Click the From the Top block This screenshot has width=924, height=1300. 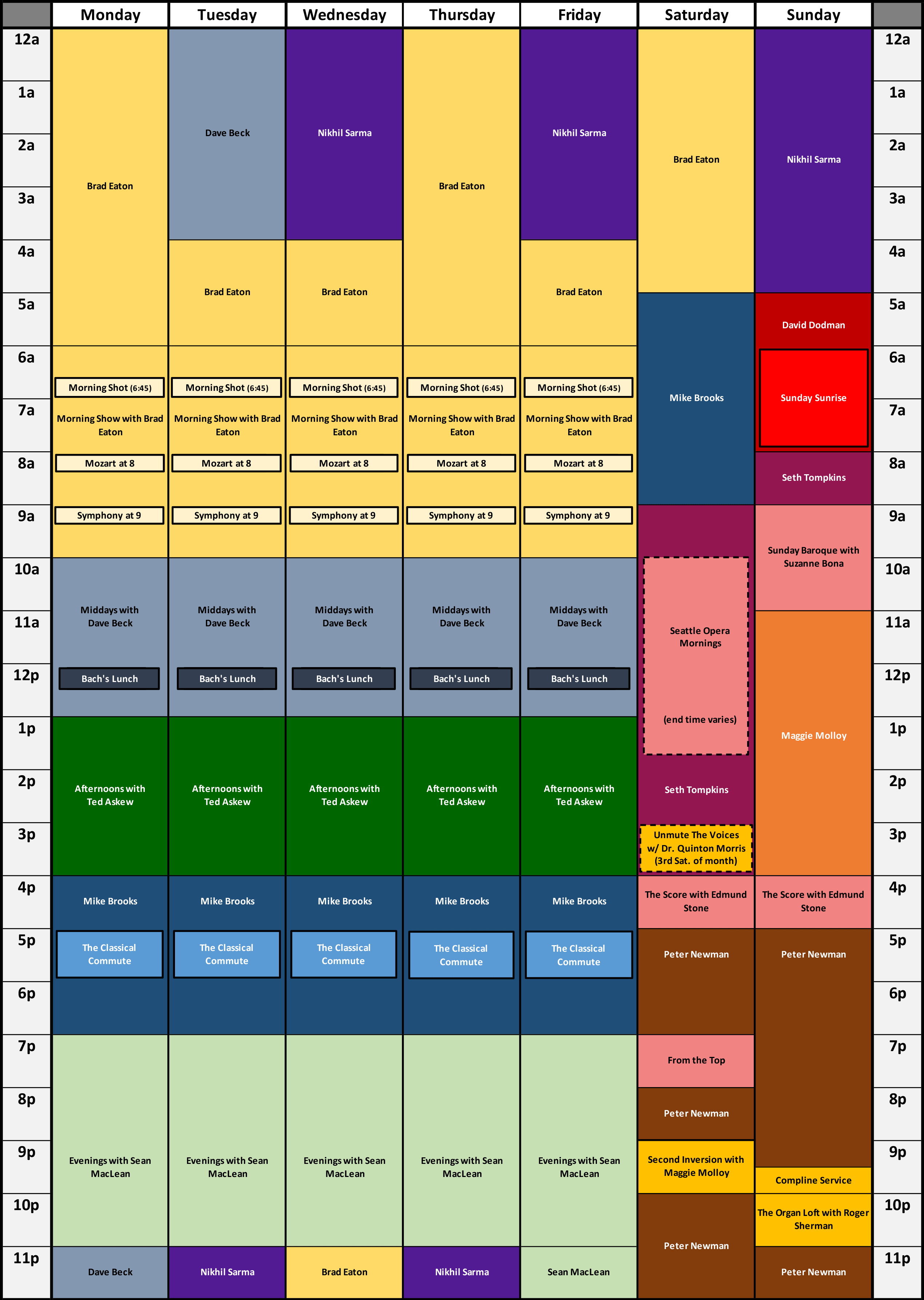[696, 1061]
